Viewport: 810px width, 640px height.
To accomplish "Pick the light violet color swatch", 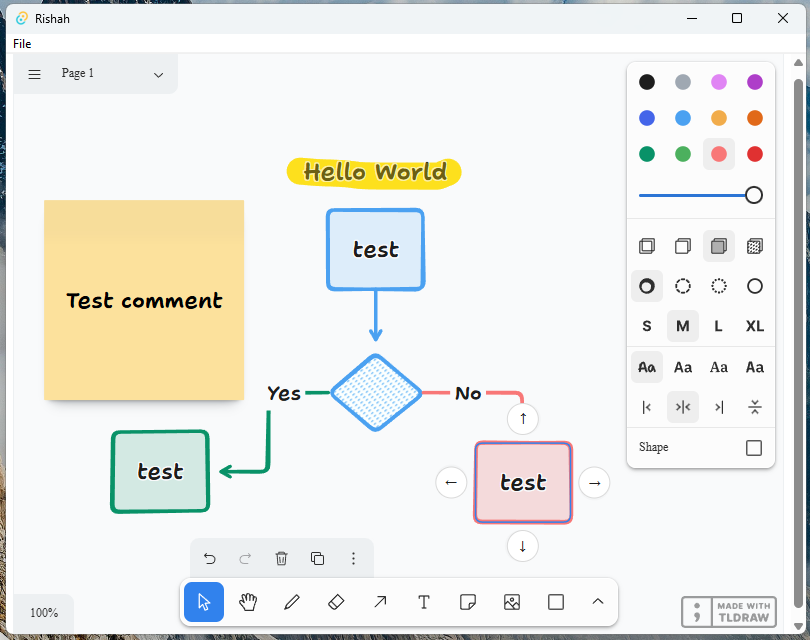I will [x=719, y=82].
